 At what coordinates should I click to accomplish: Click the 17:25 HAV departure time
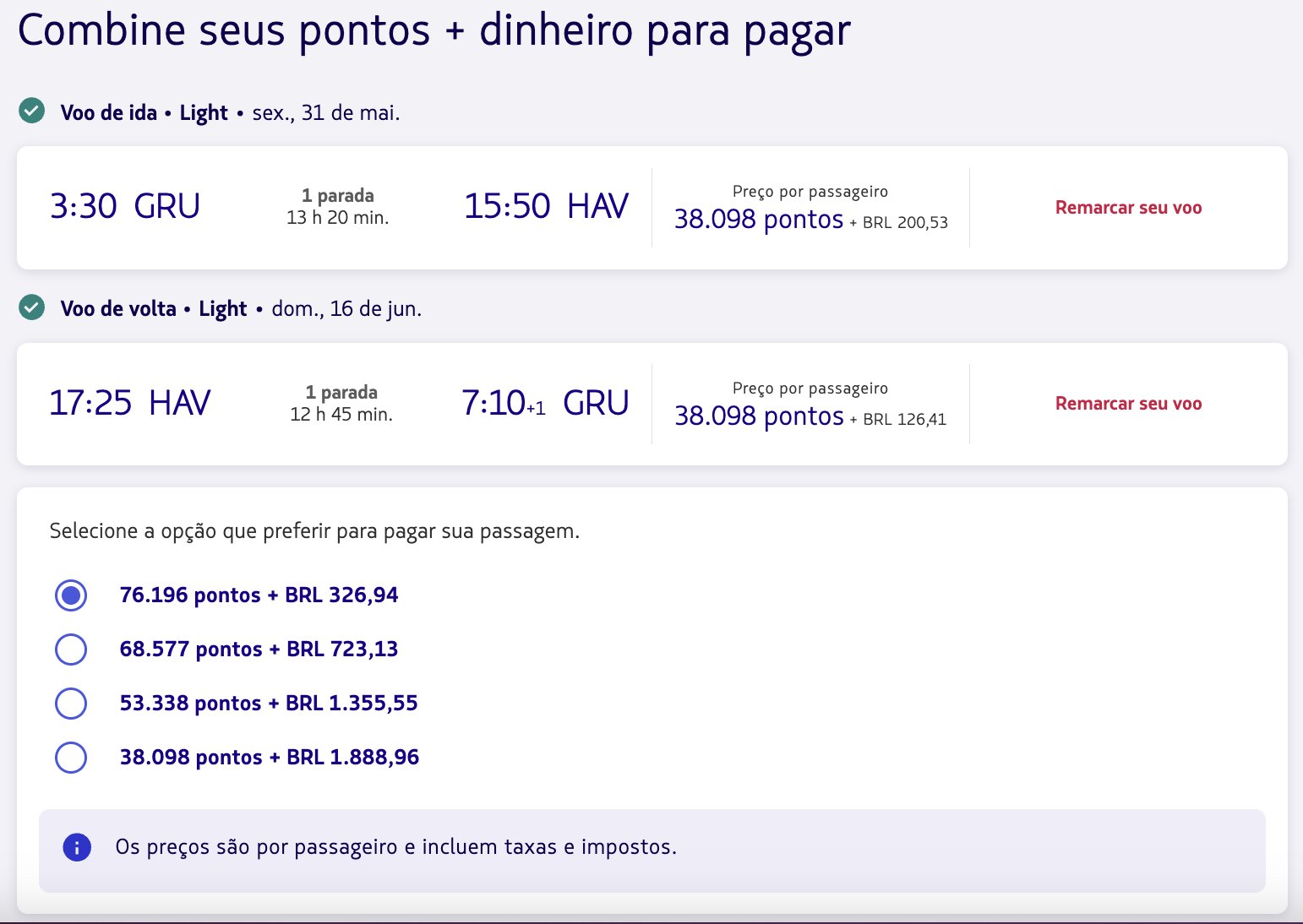pyautogui.click(x=129, y=403)
